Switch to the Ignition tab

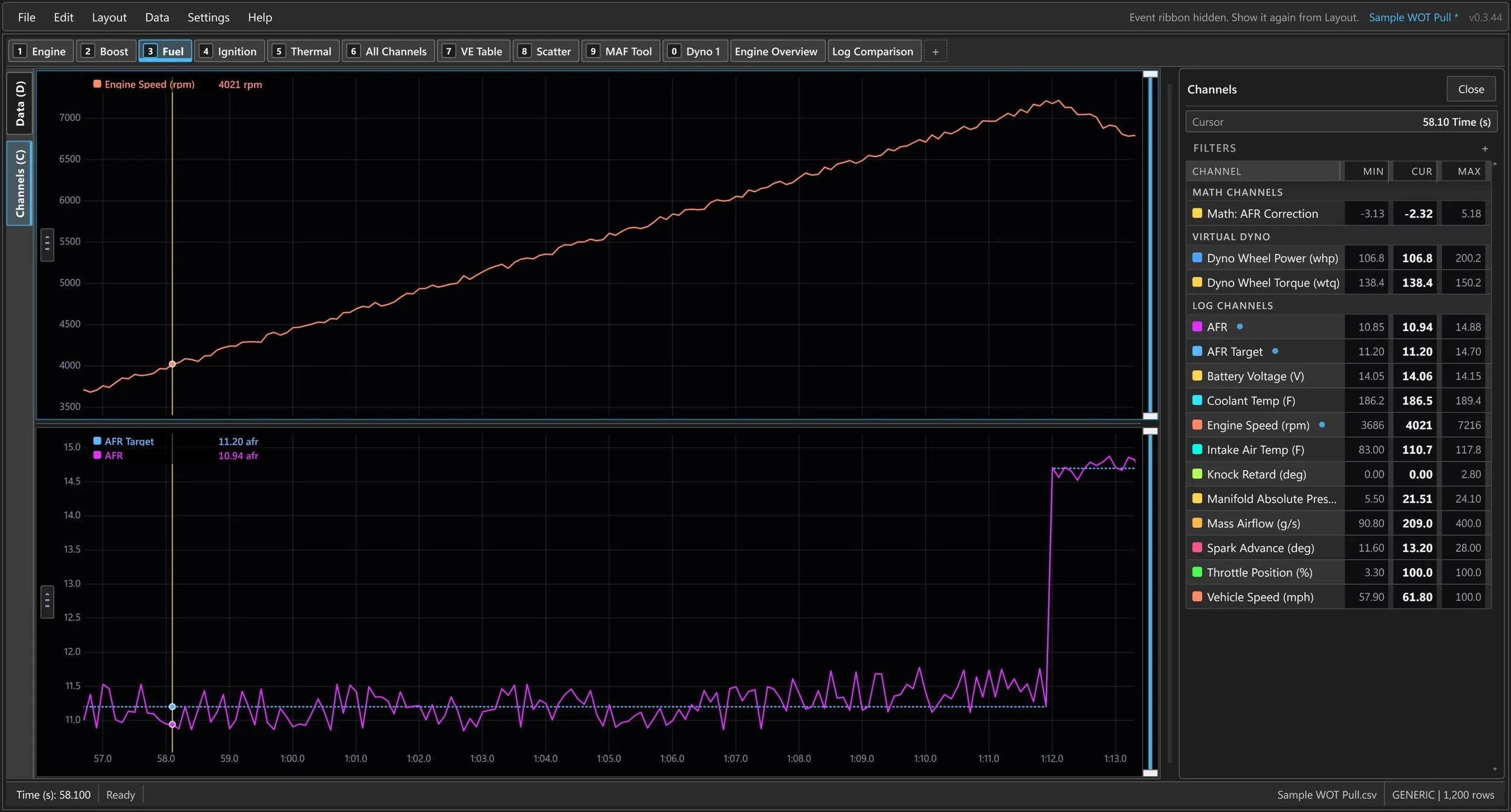[x=229, y=51]
